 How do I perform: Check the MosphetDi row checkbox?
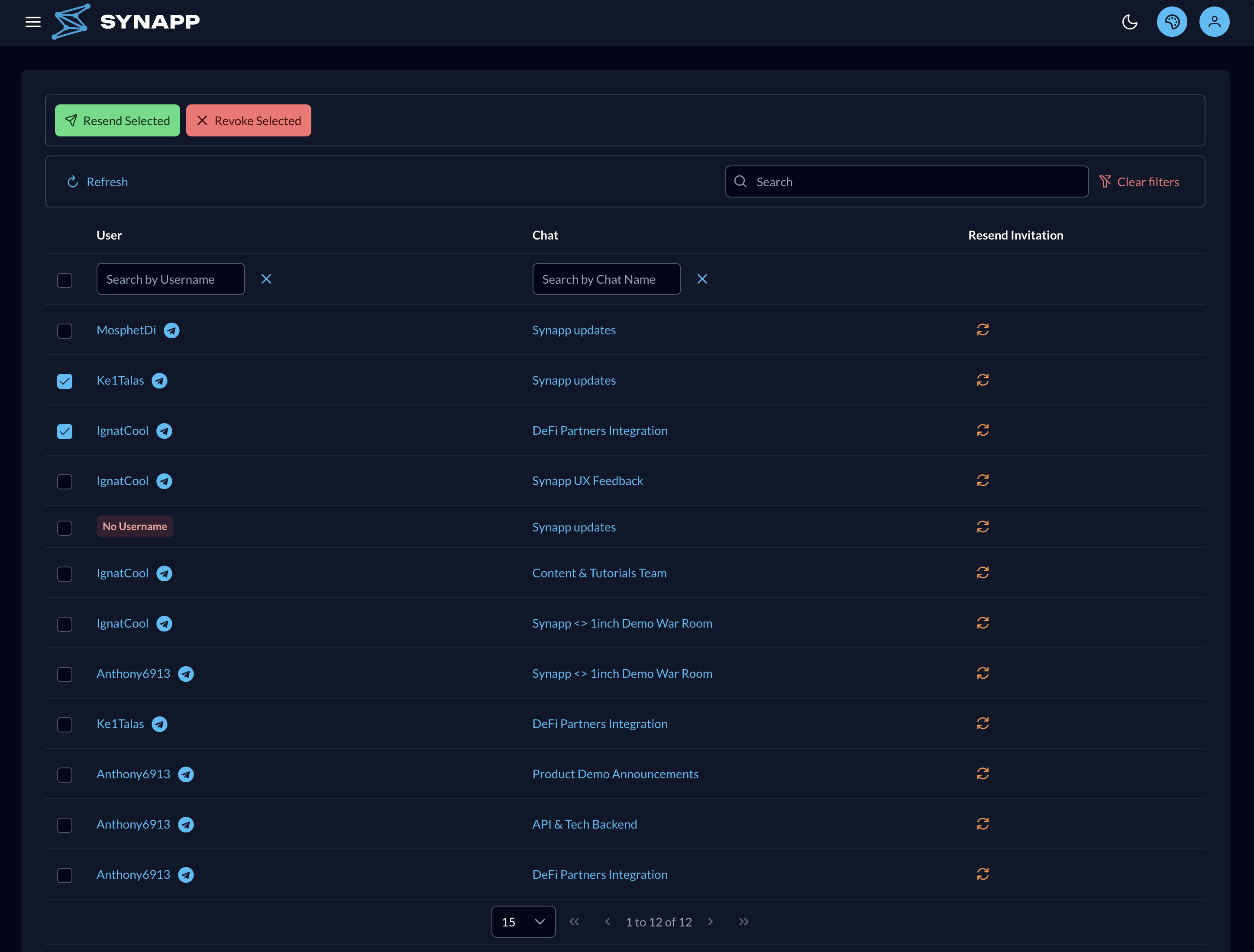point(65,331)
